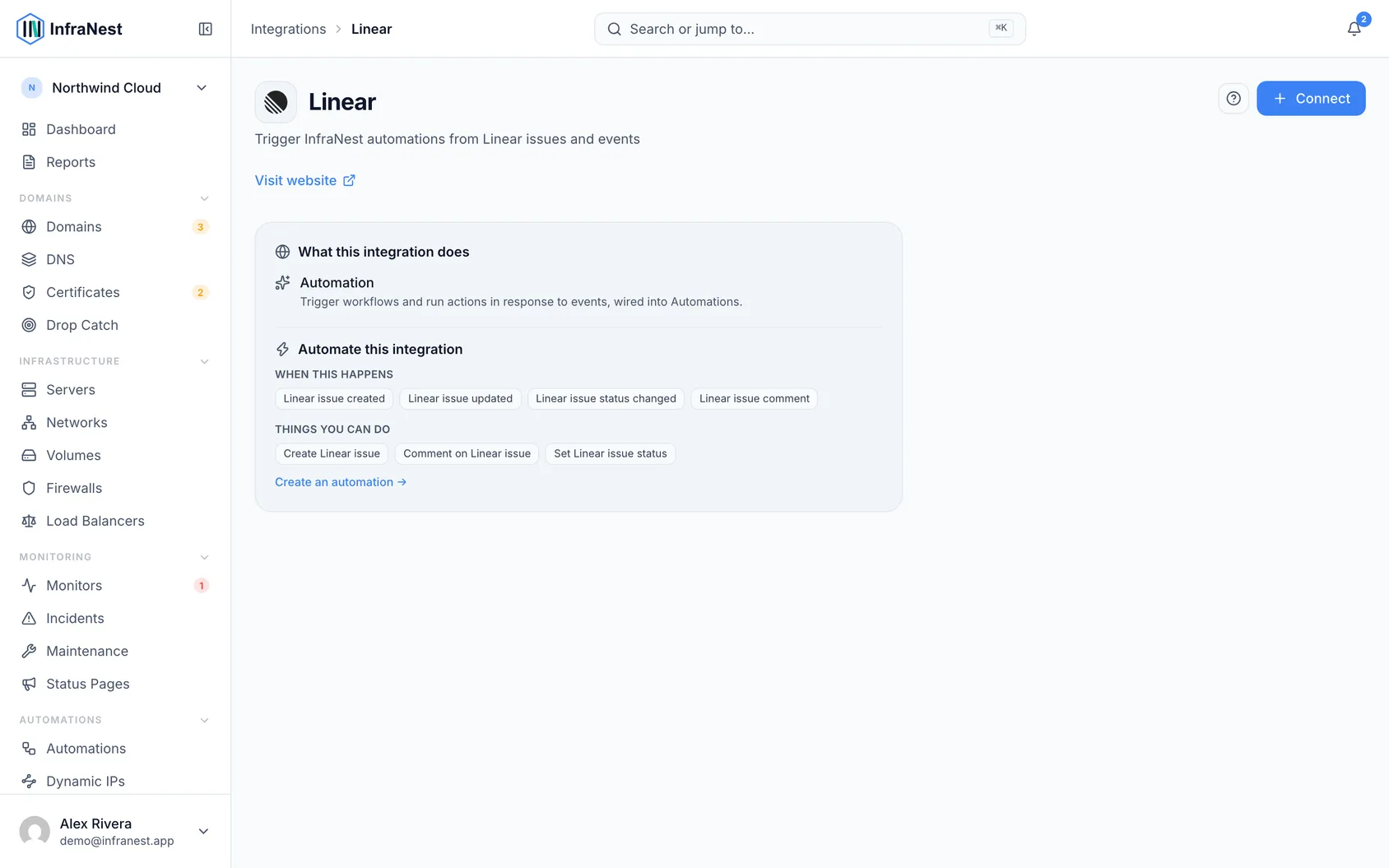1389x868 pixels.
Task: Click the Set Linear issue status chip
Action: point(611,453)
